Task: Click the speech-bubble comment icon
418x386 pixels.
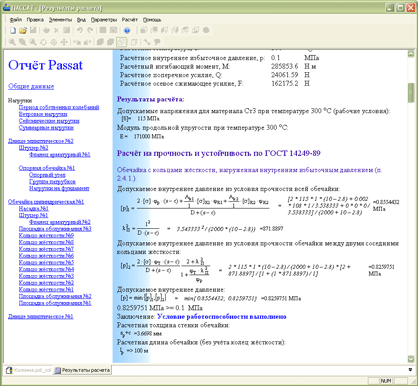Action: [157, 42]
